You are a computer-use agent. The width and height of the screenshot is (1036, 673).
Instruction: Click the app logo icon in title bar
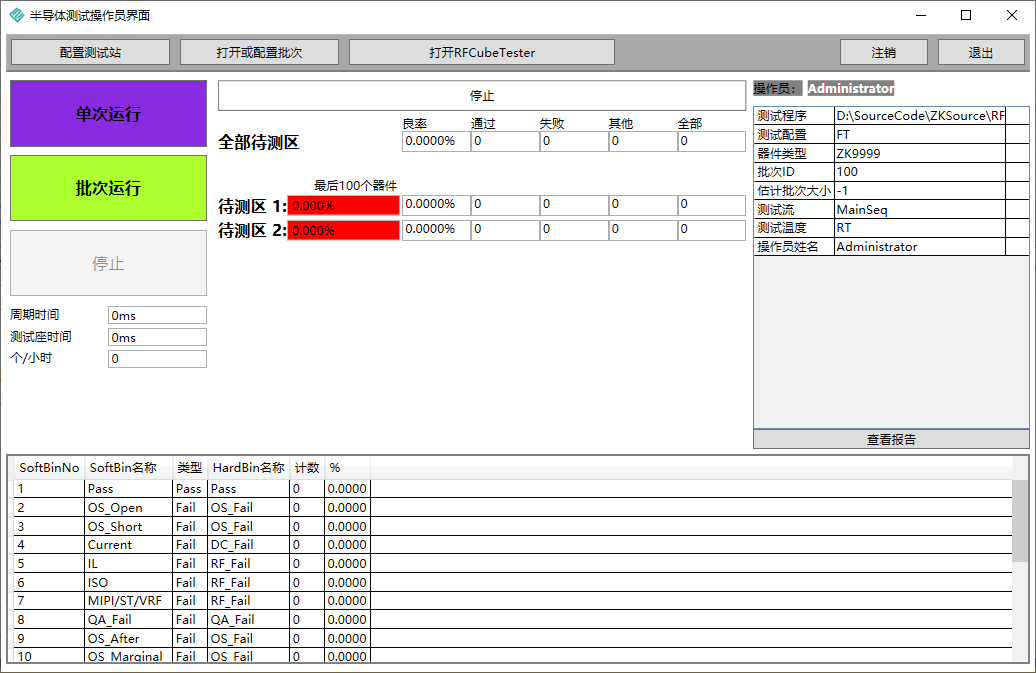click(17, 15)
